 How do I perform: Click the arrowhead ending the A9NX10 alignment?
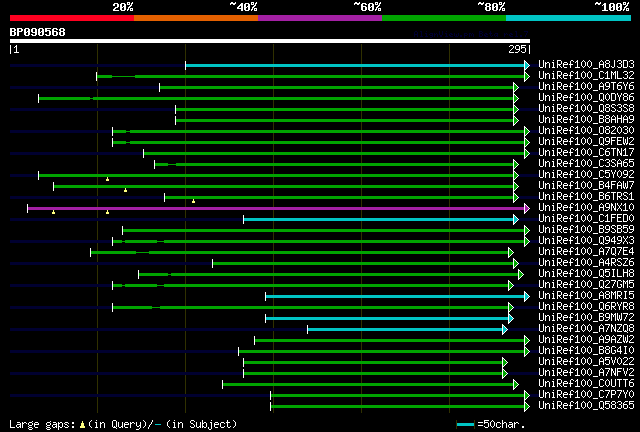coord(527,209)
